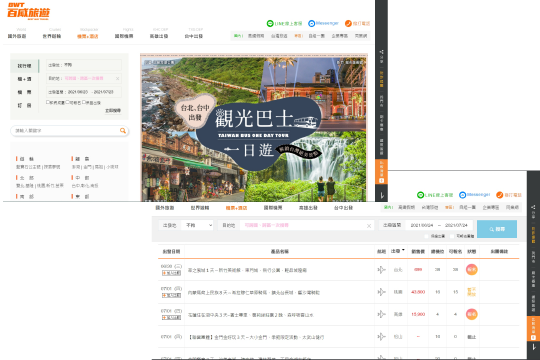Click the share icon atop the dark sidebar
The image size is (540, 360).
[381, 52]
